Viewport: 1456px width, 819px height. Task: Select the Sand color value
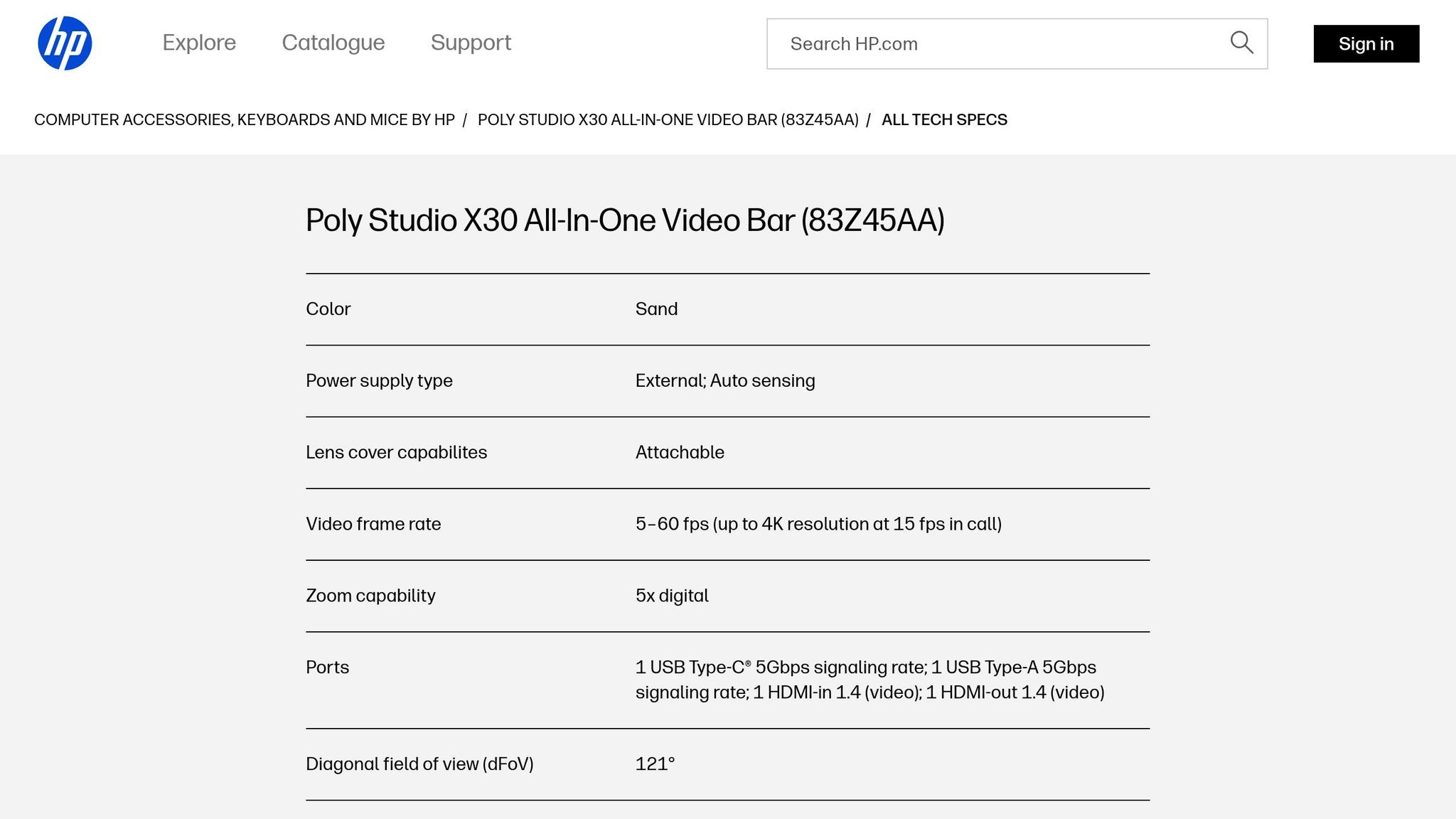656,309
